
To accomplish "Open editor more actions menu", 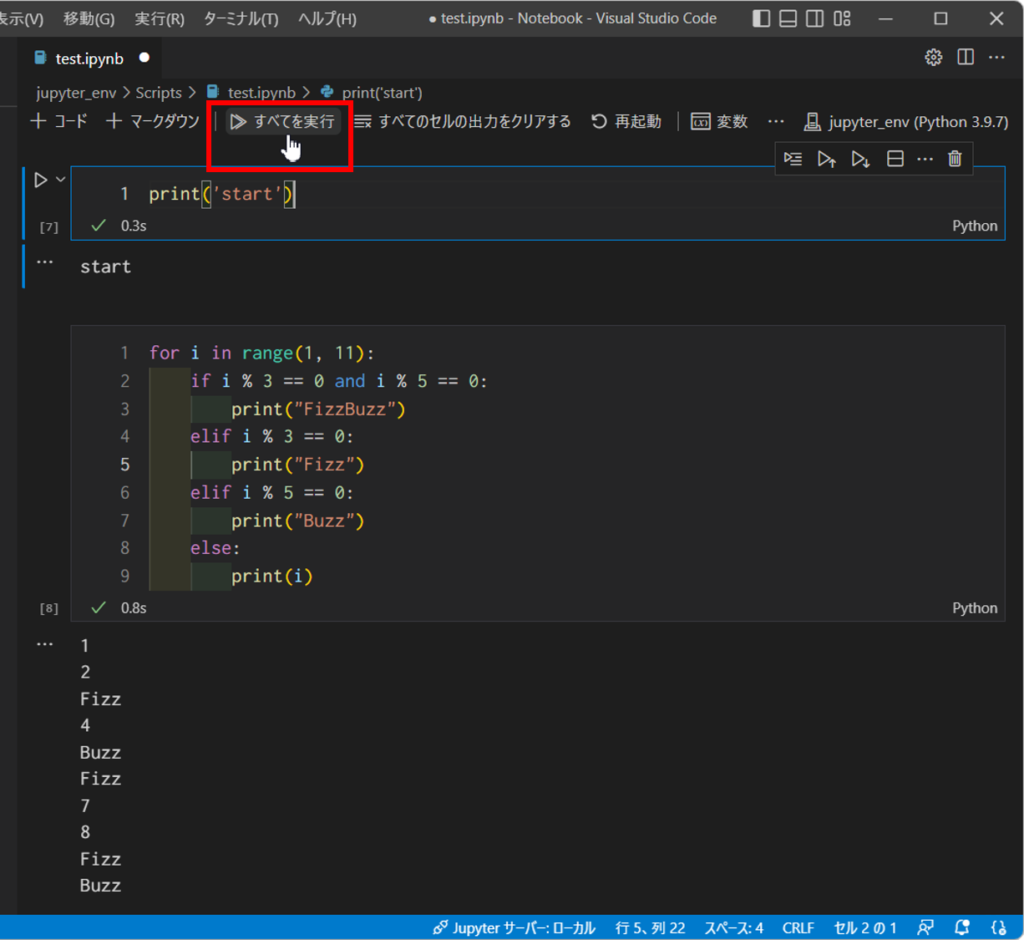I will point(997,57).
